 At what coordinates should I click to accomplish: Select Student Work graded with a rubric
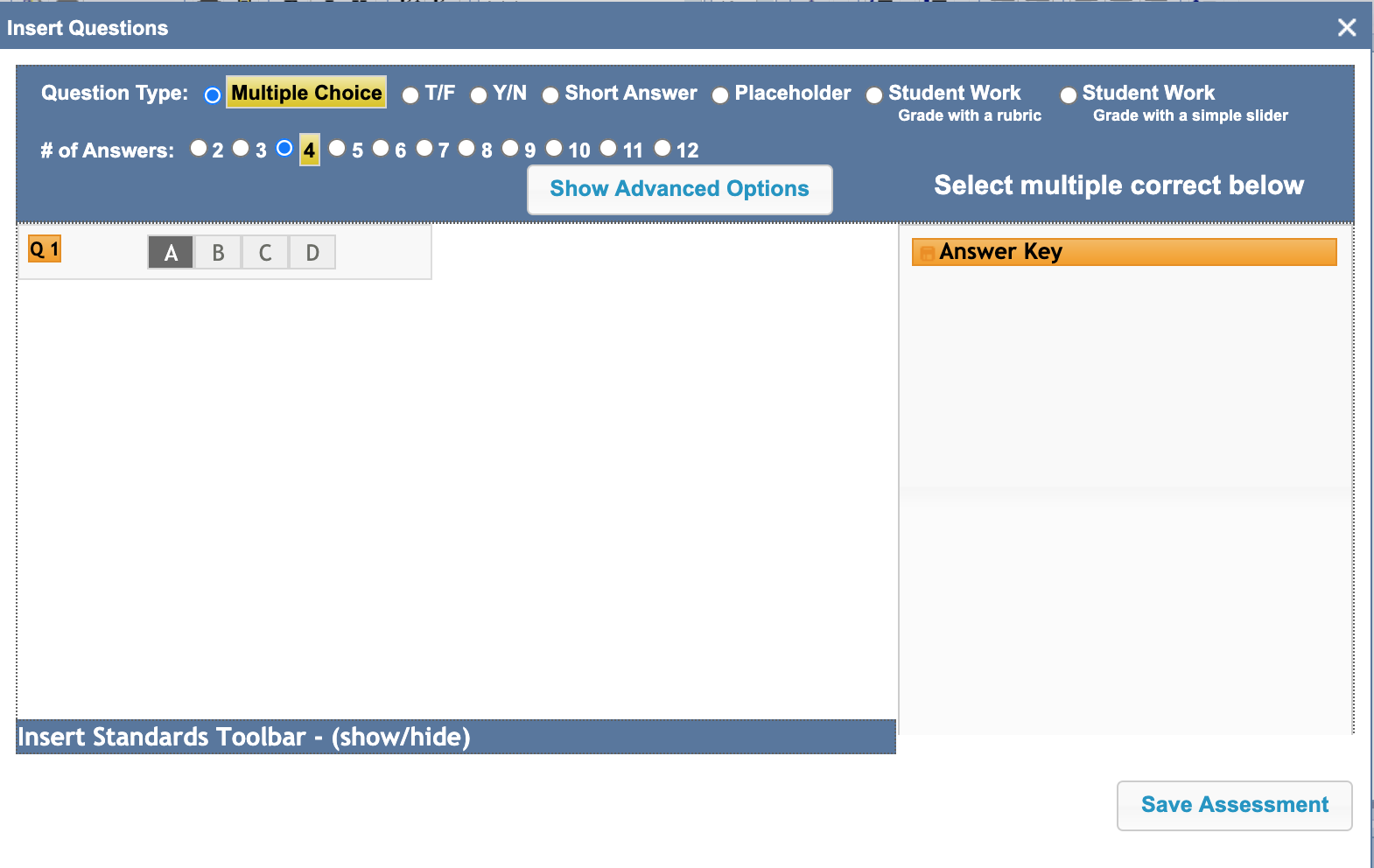click(x=874, y=95)
